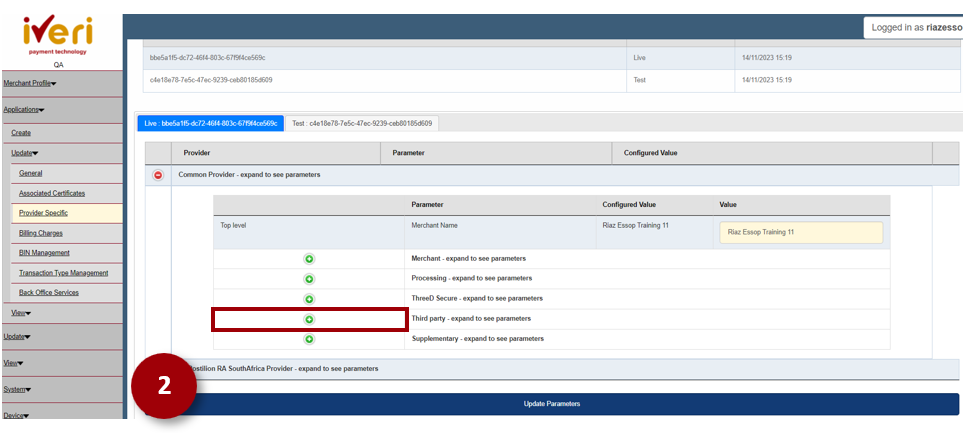Select the Live application ID tab
The width and height of the screenshot is (970, 433).
(210, 123)
